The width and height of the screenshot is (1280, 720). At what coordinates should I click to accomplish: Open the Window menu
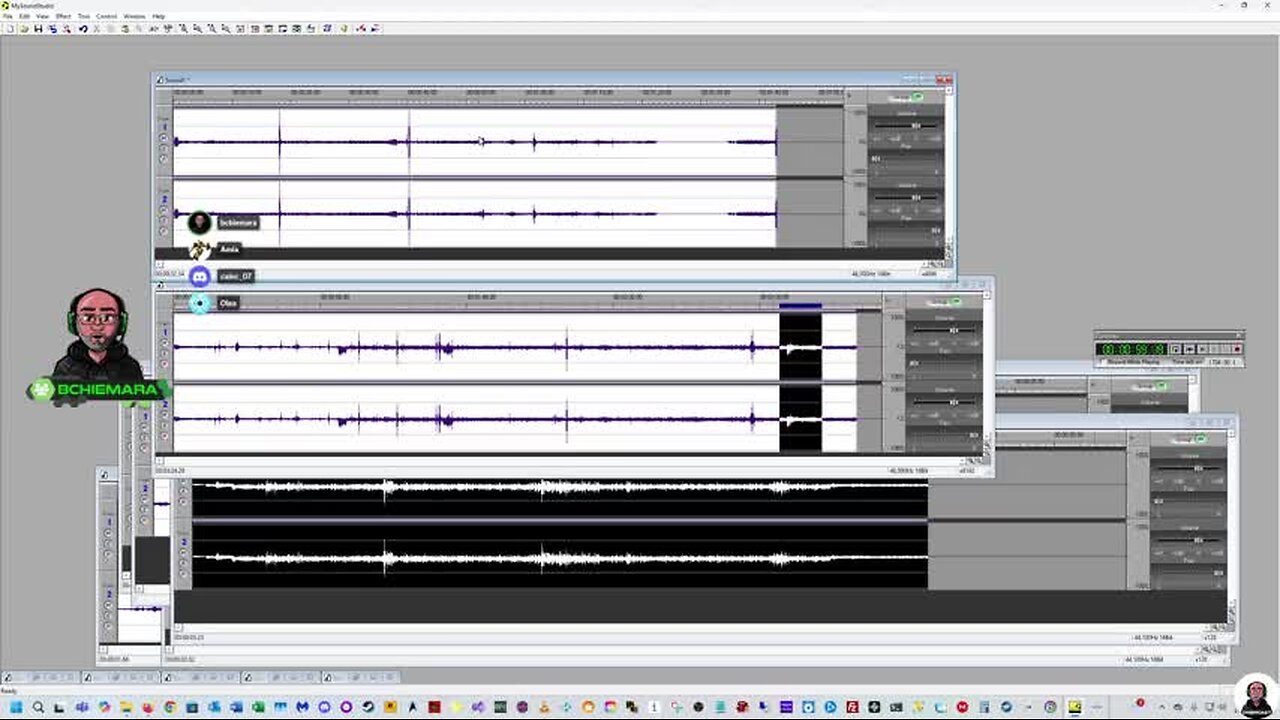click(134, 16)
